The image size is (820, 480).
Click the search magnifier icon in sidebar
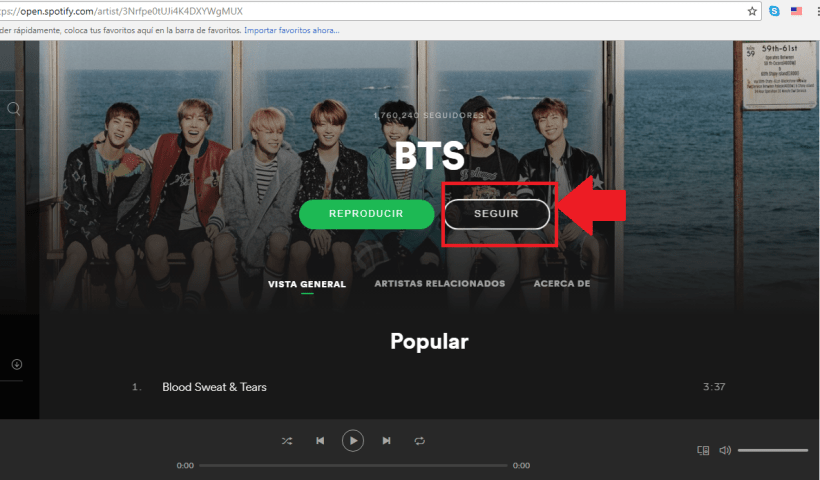[x=14, y=109]
